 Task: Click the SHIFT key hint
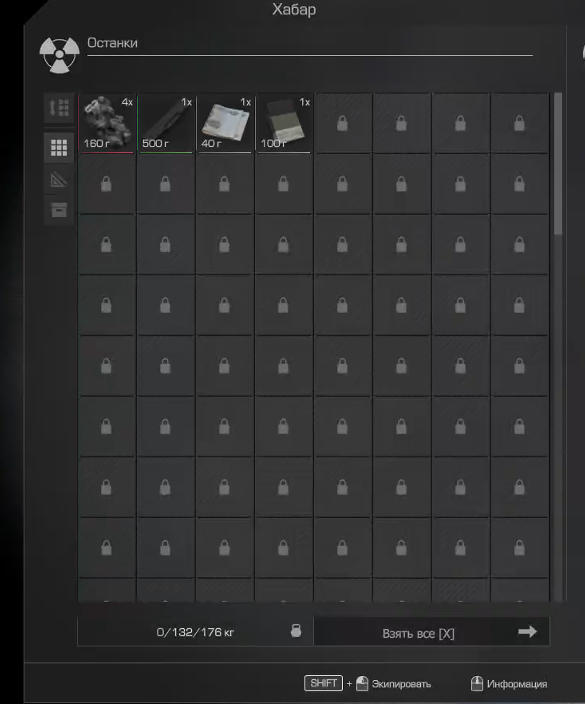[x=323, y=683]
